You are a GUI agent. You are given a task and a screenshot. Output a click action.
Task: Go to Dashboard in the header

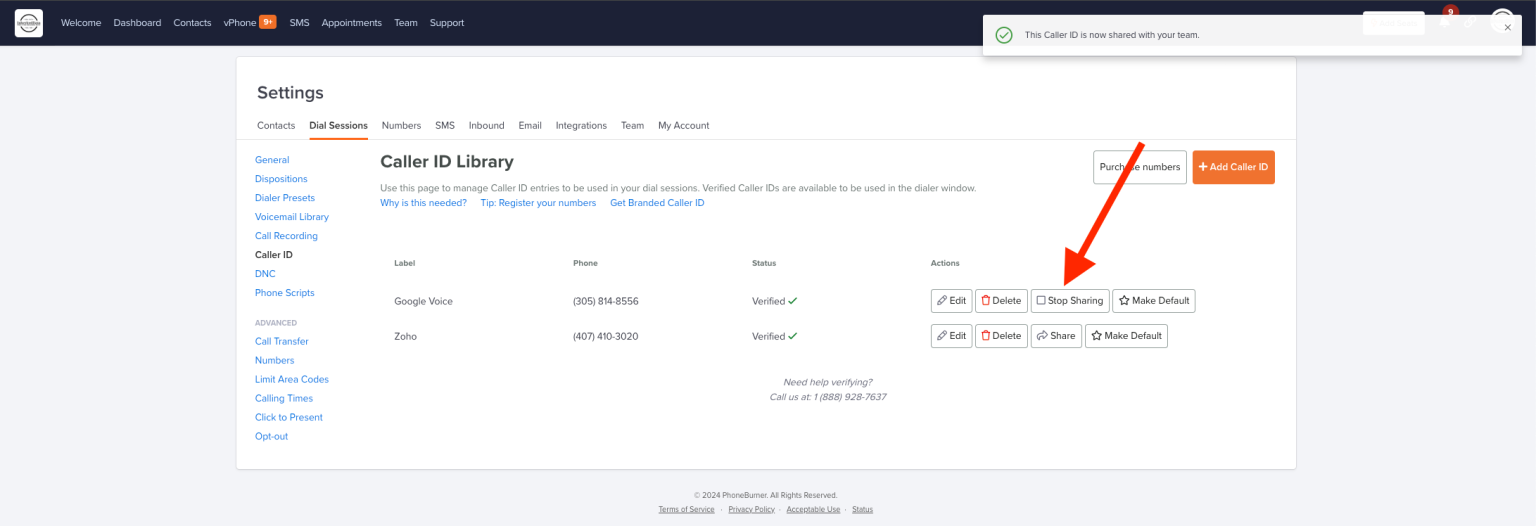click(137, 23)
